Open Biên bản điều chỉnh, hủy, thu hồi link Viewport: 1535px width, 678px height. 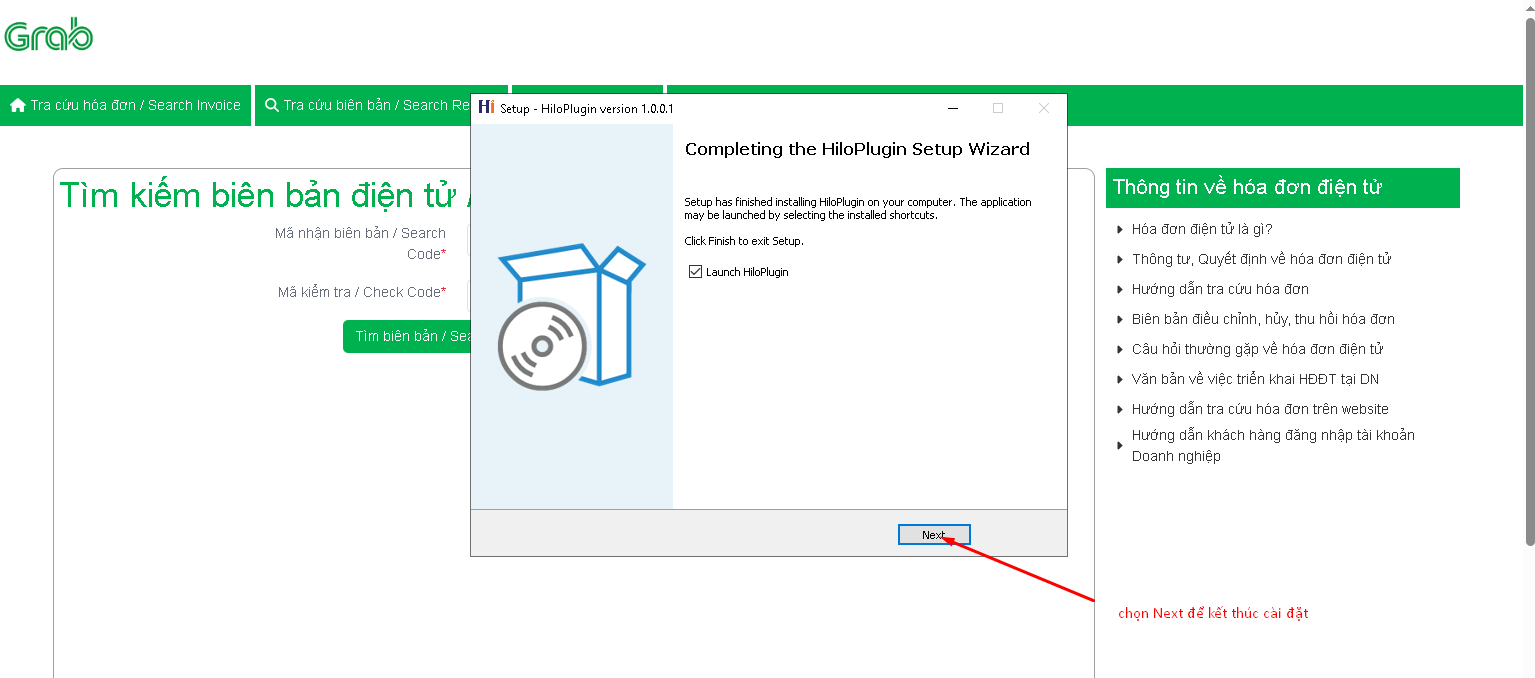(1262, 319)
